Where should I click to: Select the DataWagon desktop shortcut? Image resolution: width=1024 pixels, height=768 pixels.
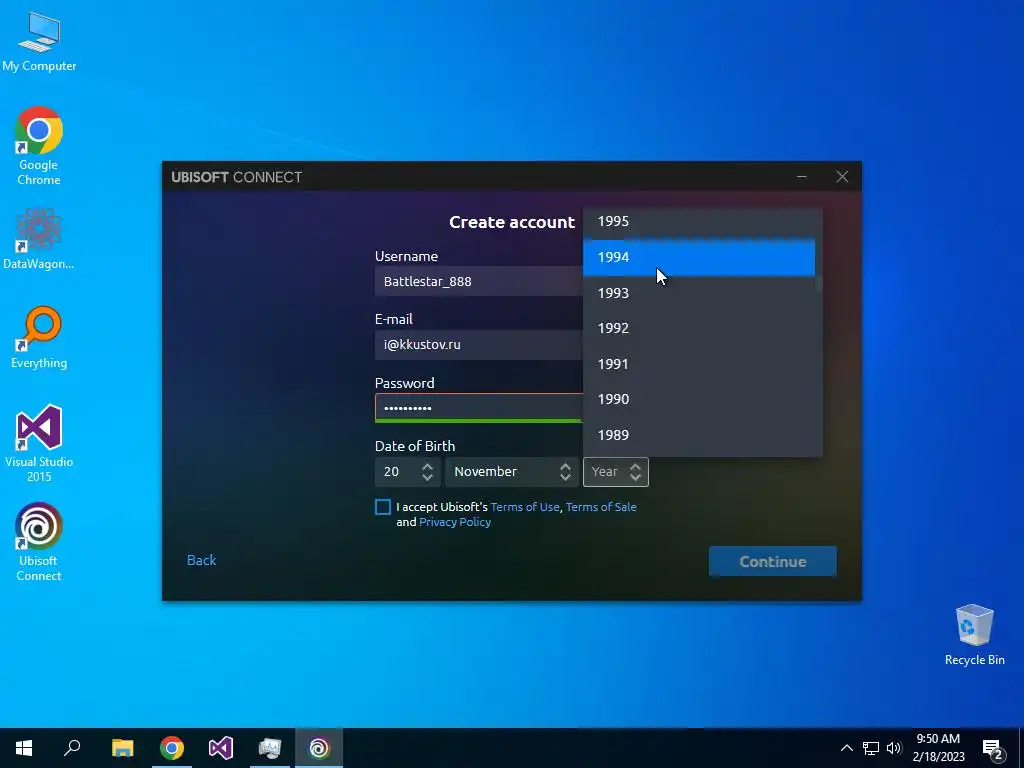pos(39,238)
